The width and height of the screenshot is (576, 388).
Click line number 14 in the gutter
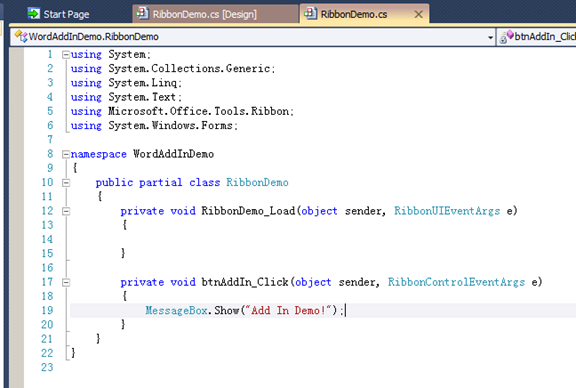47,240
